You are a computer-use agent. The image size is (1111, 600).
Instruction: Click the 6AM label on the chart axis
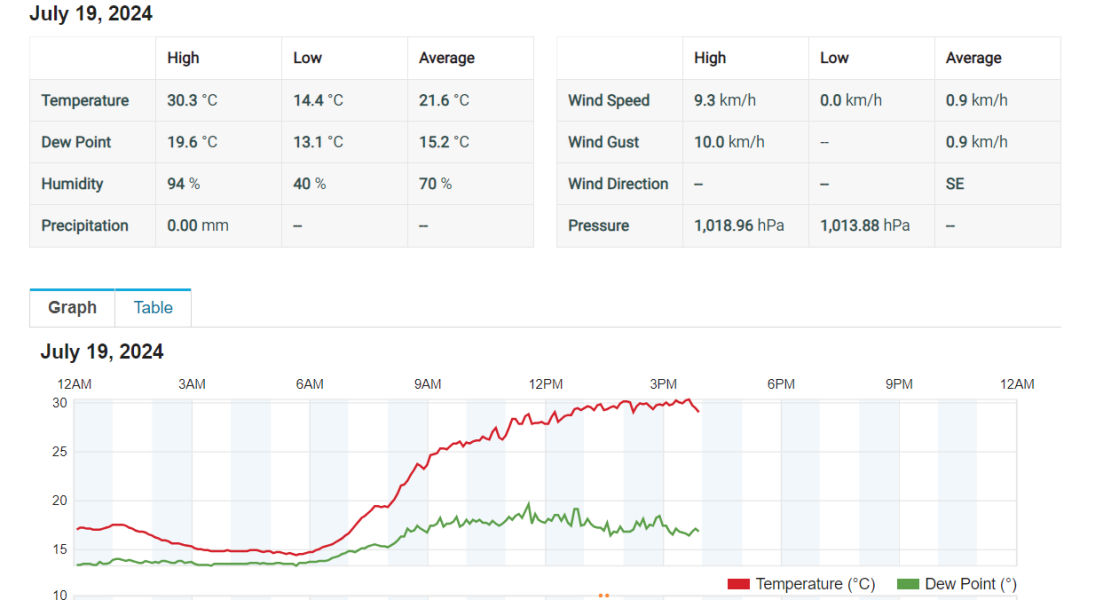click(x=309, y=384)
